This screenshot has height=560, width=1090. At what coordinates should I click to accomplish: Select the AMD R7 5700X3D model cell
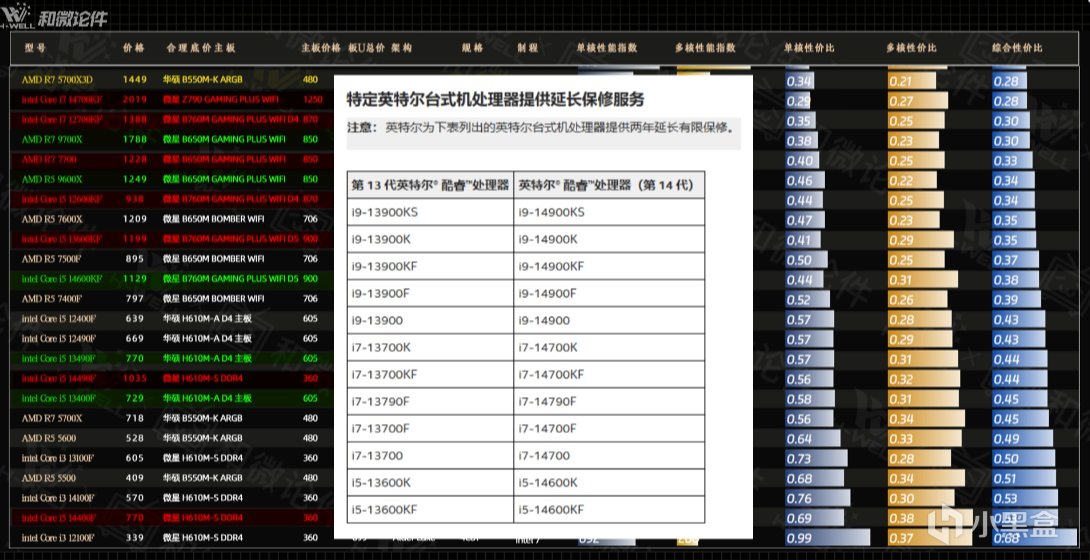(x=57, y=80)
